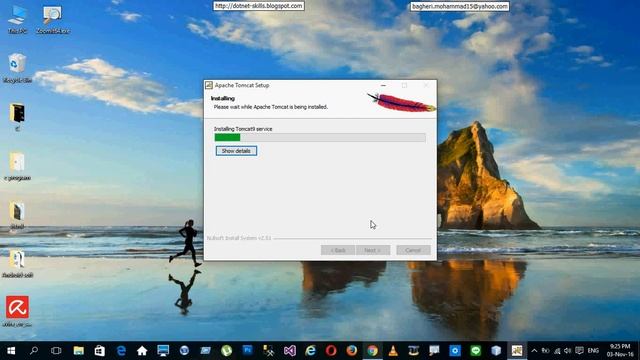Open the This PC desktop icon

click(17, 19)
